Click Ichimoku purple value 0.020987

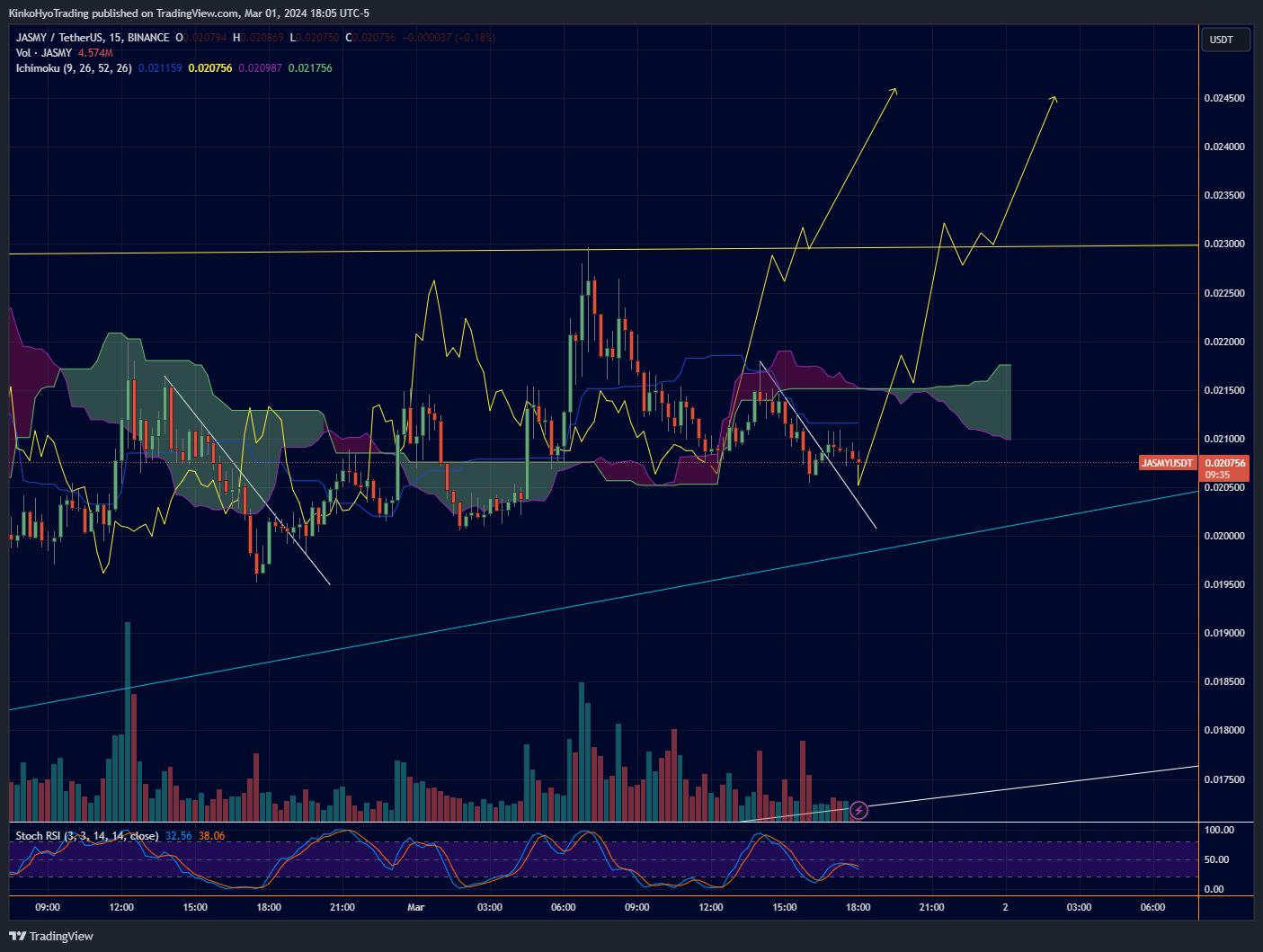tap(261, 68)
